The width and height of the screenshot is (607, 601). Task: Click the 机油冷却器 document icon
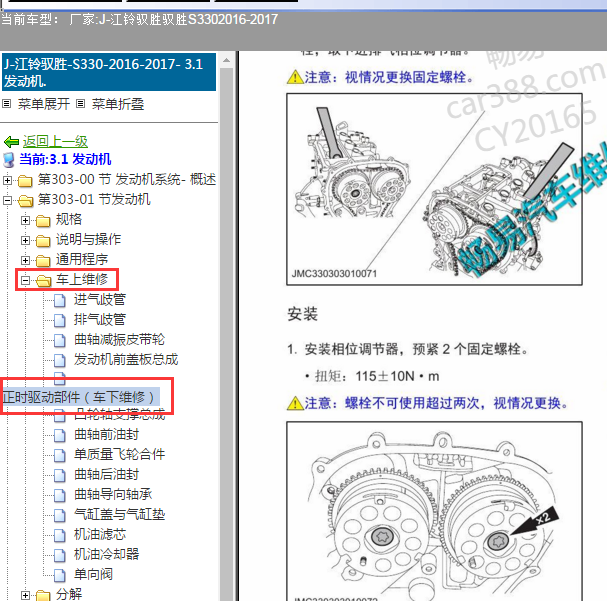60,555
